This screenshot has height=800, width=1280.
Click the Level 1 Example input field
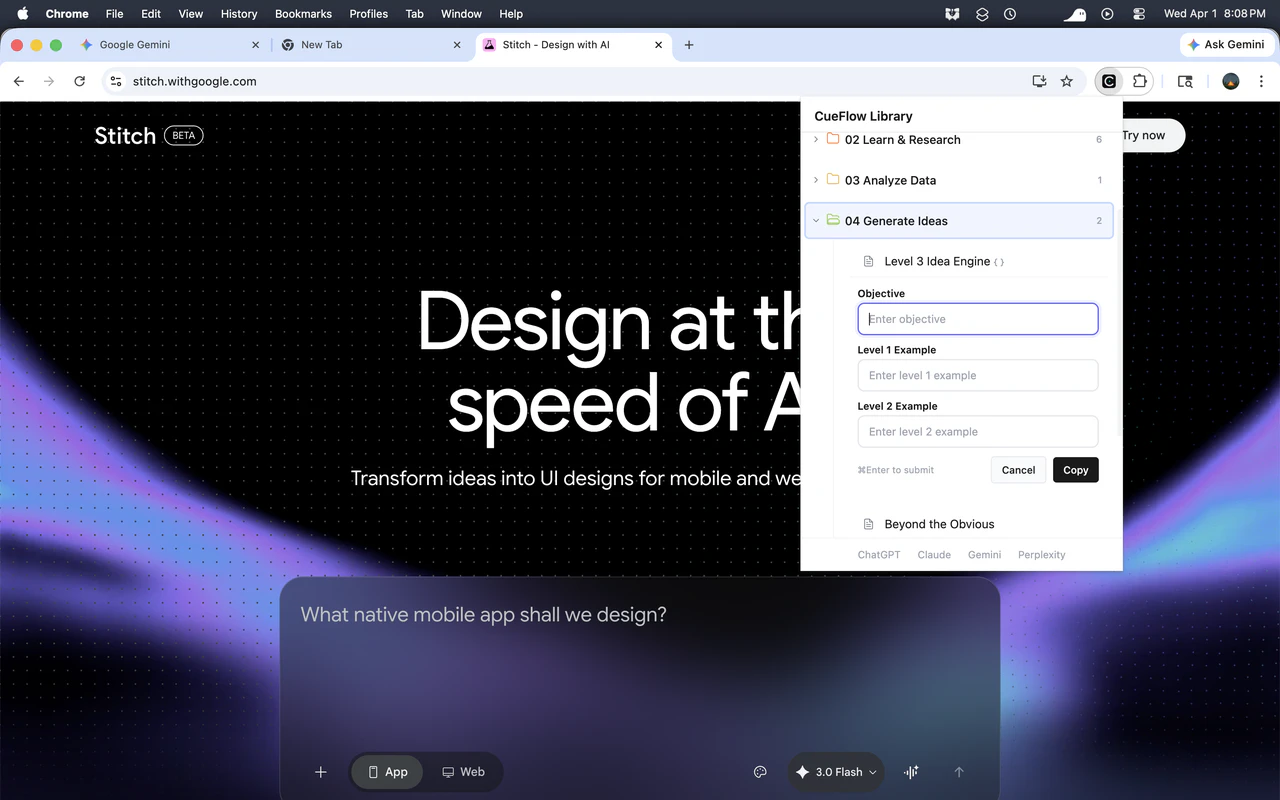coord(978,375)
